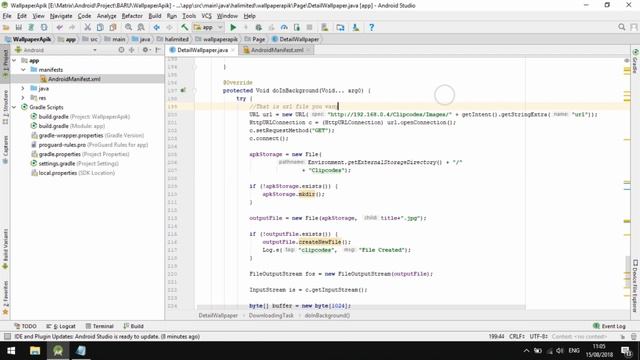Hide the project panel via its hide icon

coord(158,50)
